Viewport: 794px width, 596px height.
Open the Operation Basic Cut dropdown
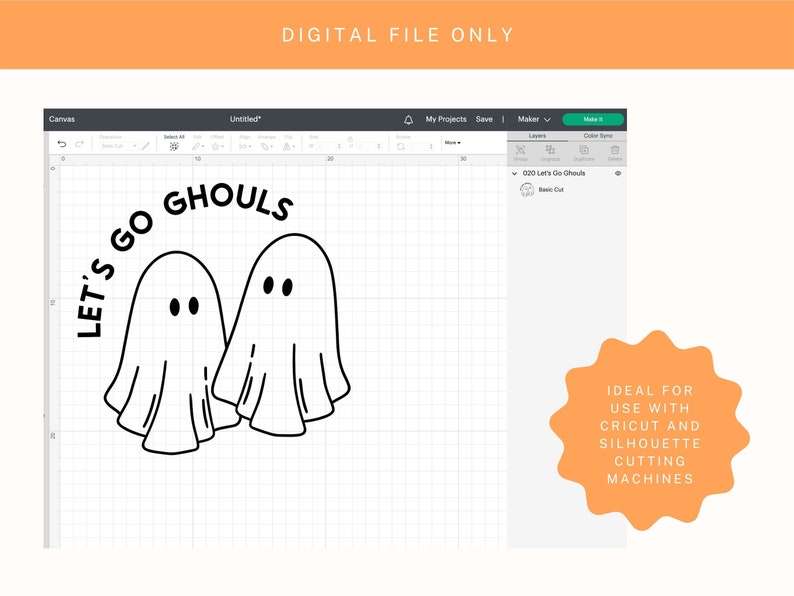click(118, 146)
